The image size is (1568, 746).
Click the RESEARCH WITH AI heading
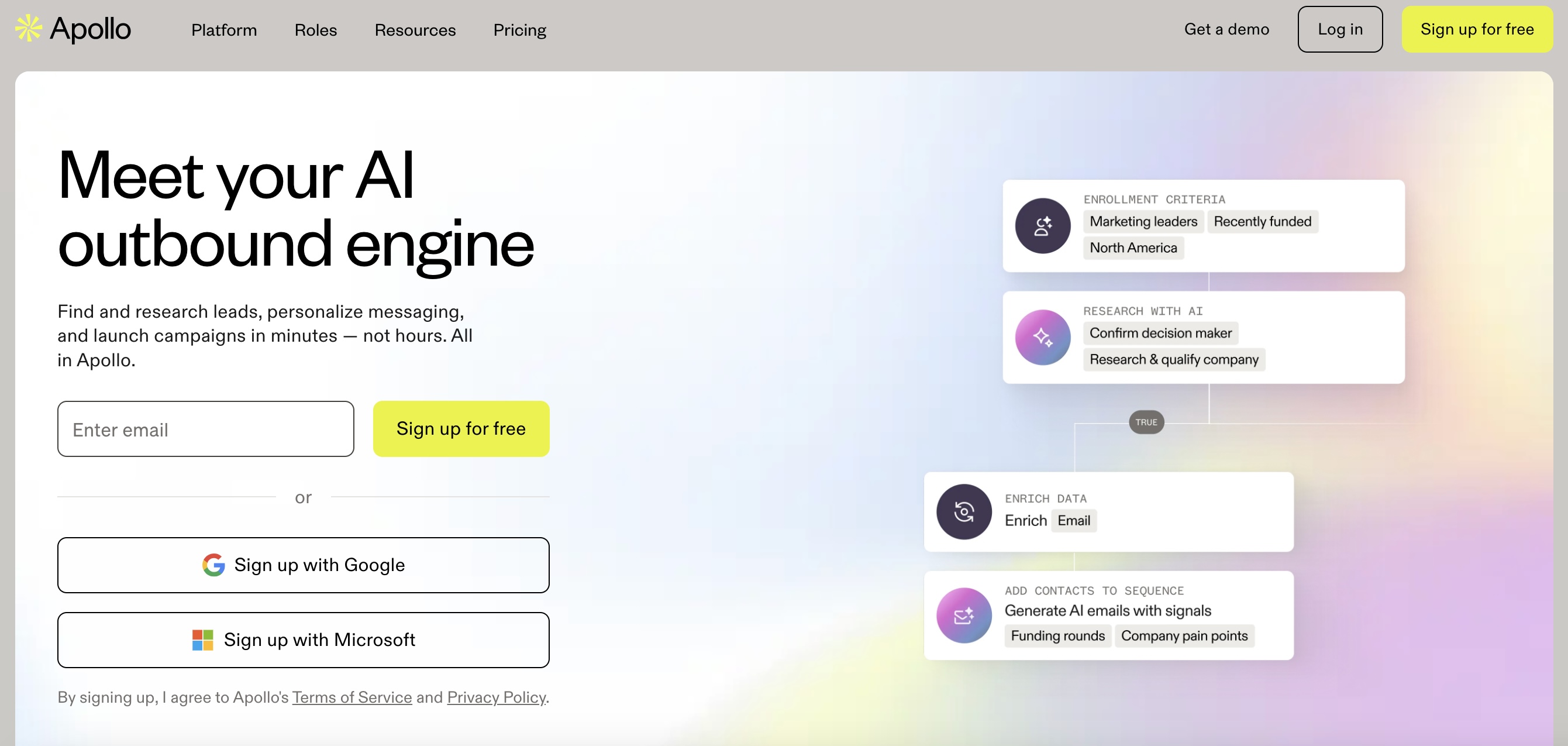(1143, 311)
